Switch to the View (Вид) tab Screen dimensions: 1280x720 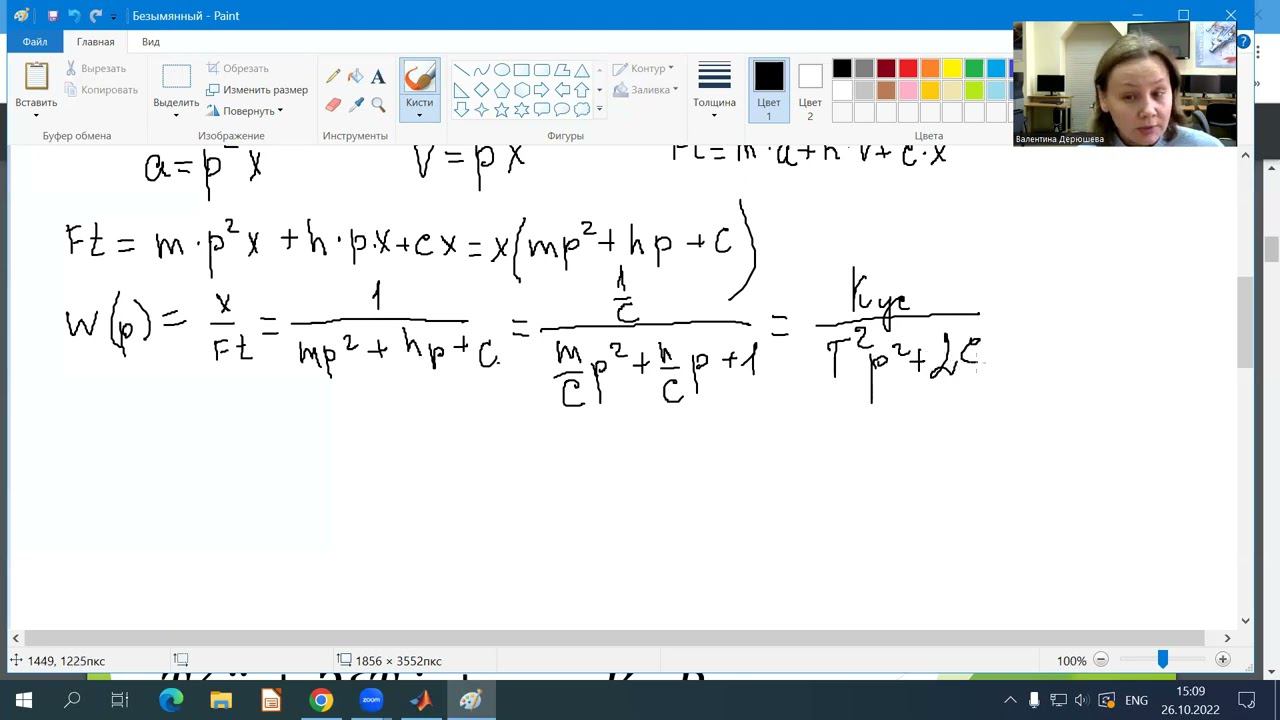pyautogui.click(x=151, y=42)
